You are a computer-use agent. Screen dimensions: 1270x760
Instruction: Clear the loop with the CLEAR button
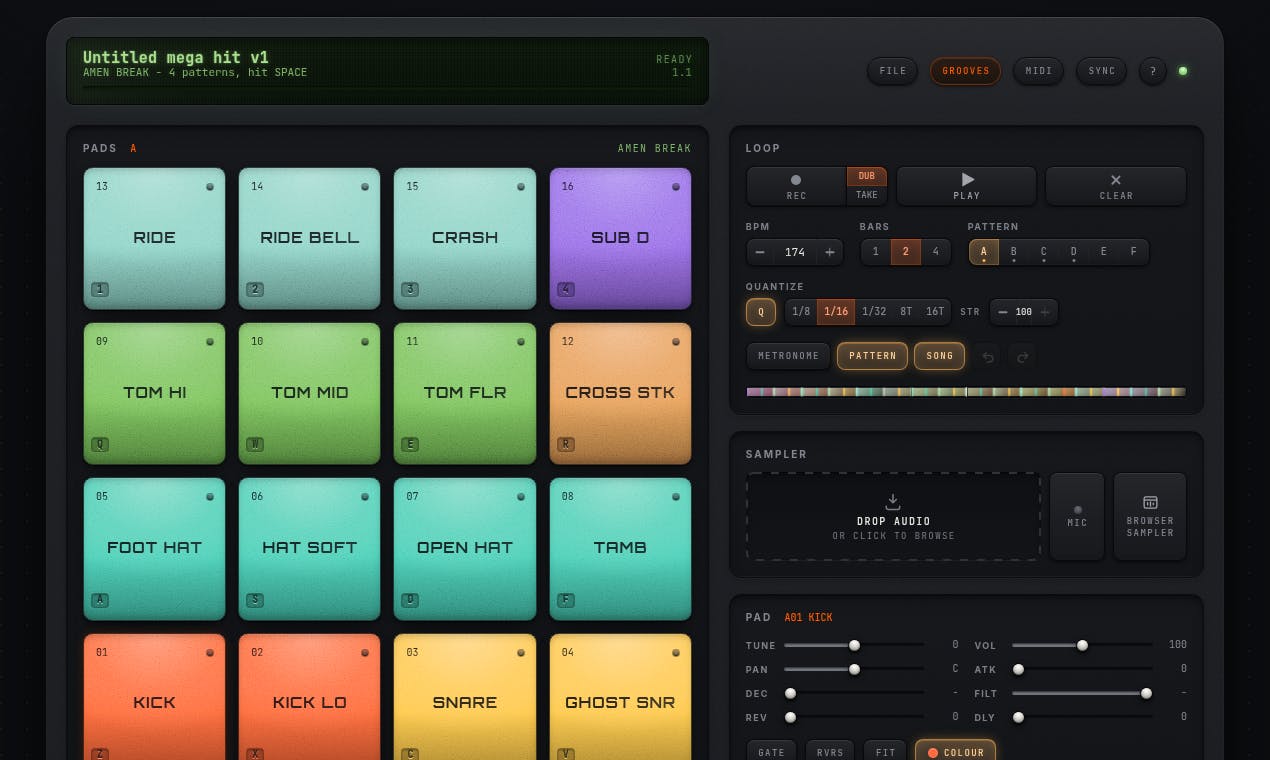pos(1116,186)
